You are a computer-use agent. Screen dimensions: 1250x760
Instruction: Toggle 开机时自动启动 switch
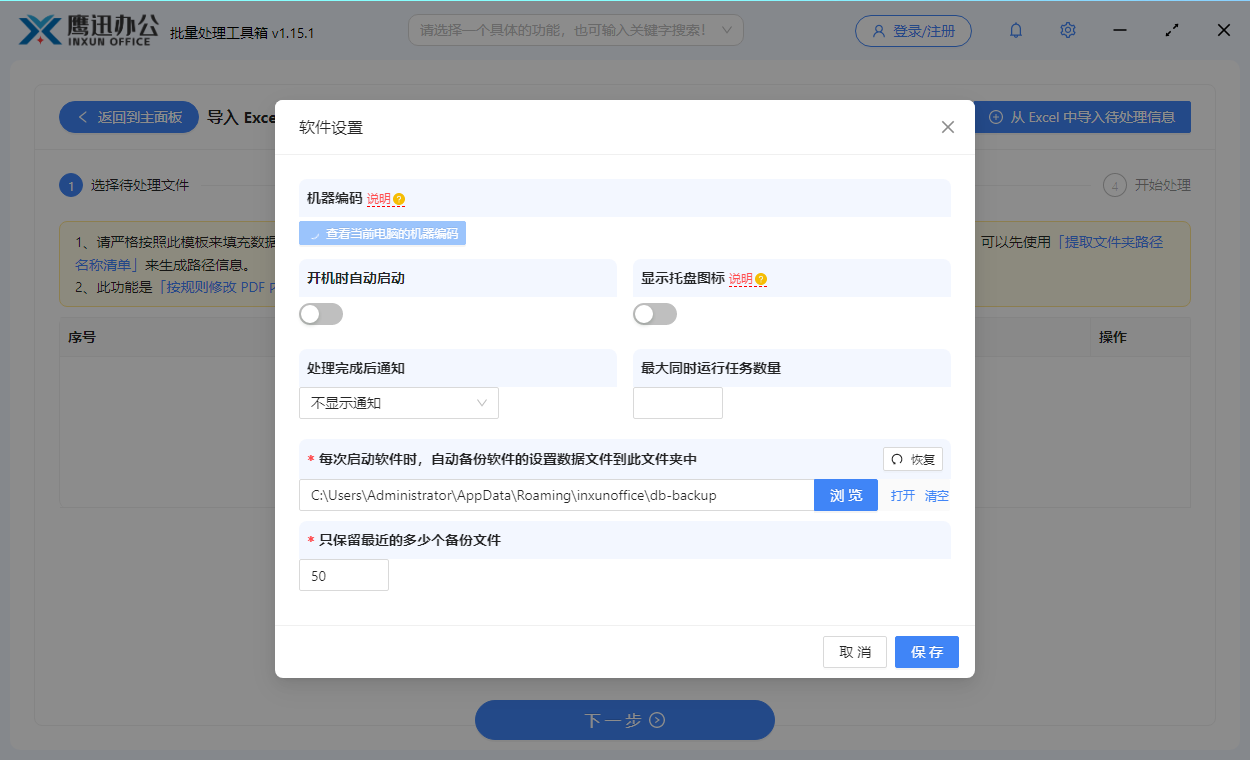point(321,314)
